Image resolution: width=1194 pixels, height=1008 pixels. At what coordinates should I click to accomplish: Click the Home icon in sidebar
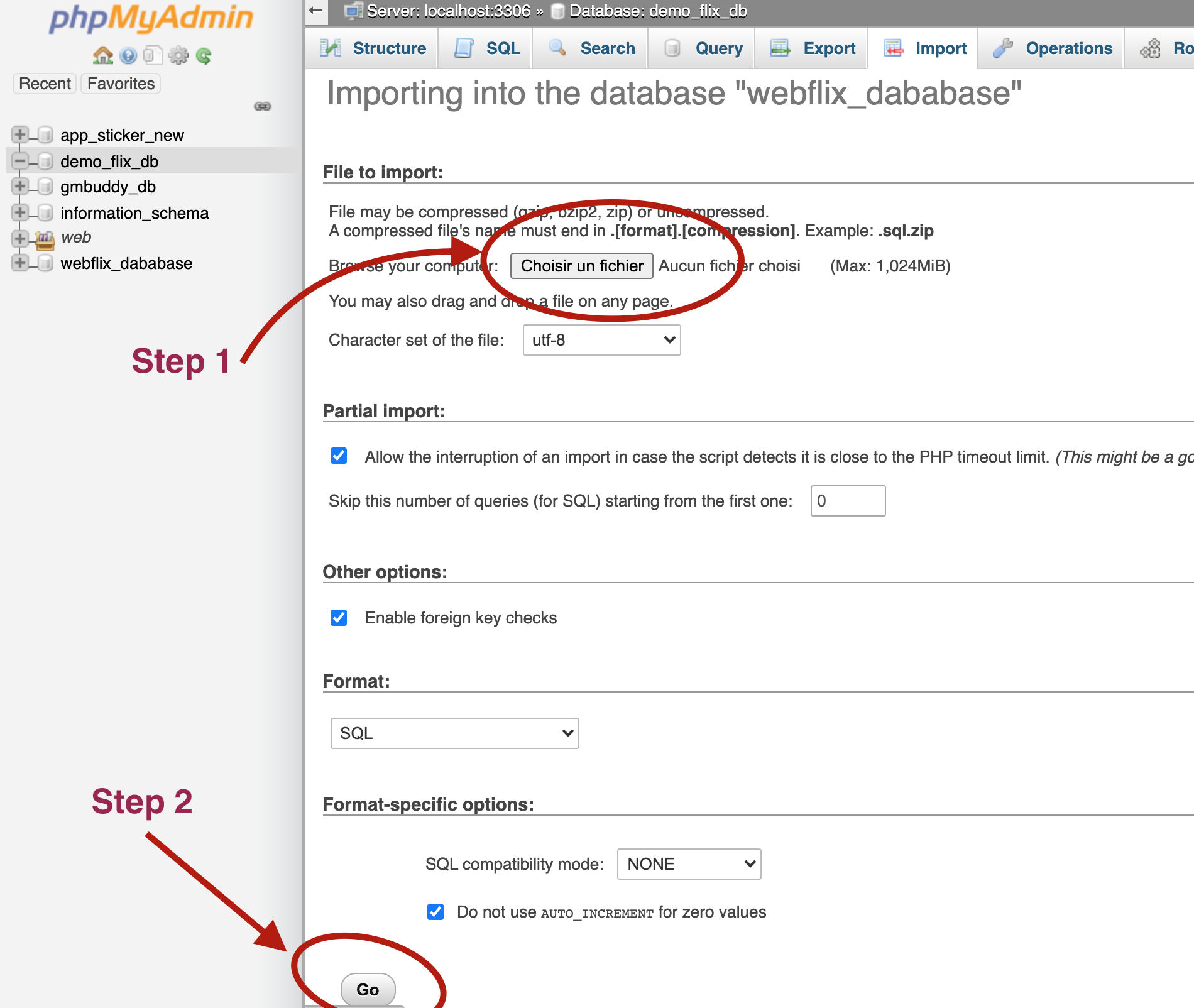pyautogui.click(x=102, y=56)
